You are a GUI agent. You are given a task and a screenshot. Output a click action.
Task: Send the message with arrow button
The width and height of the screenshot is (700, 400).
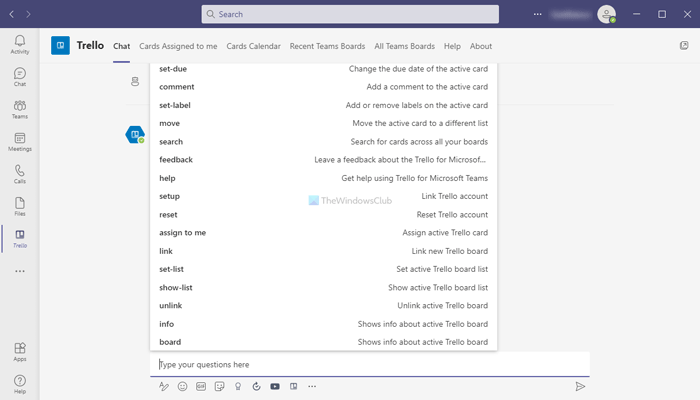pyautogui.click(x=580, y=386)
